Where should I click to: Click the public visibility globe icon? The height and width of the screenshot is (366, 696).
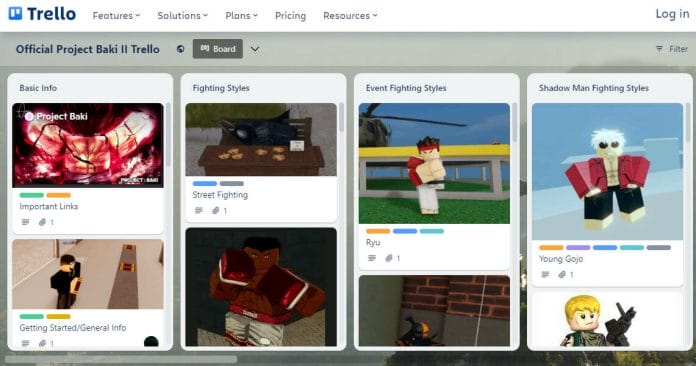pos(180,49)
